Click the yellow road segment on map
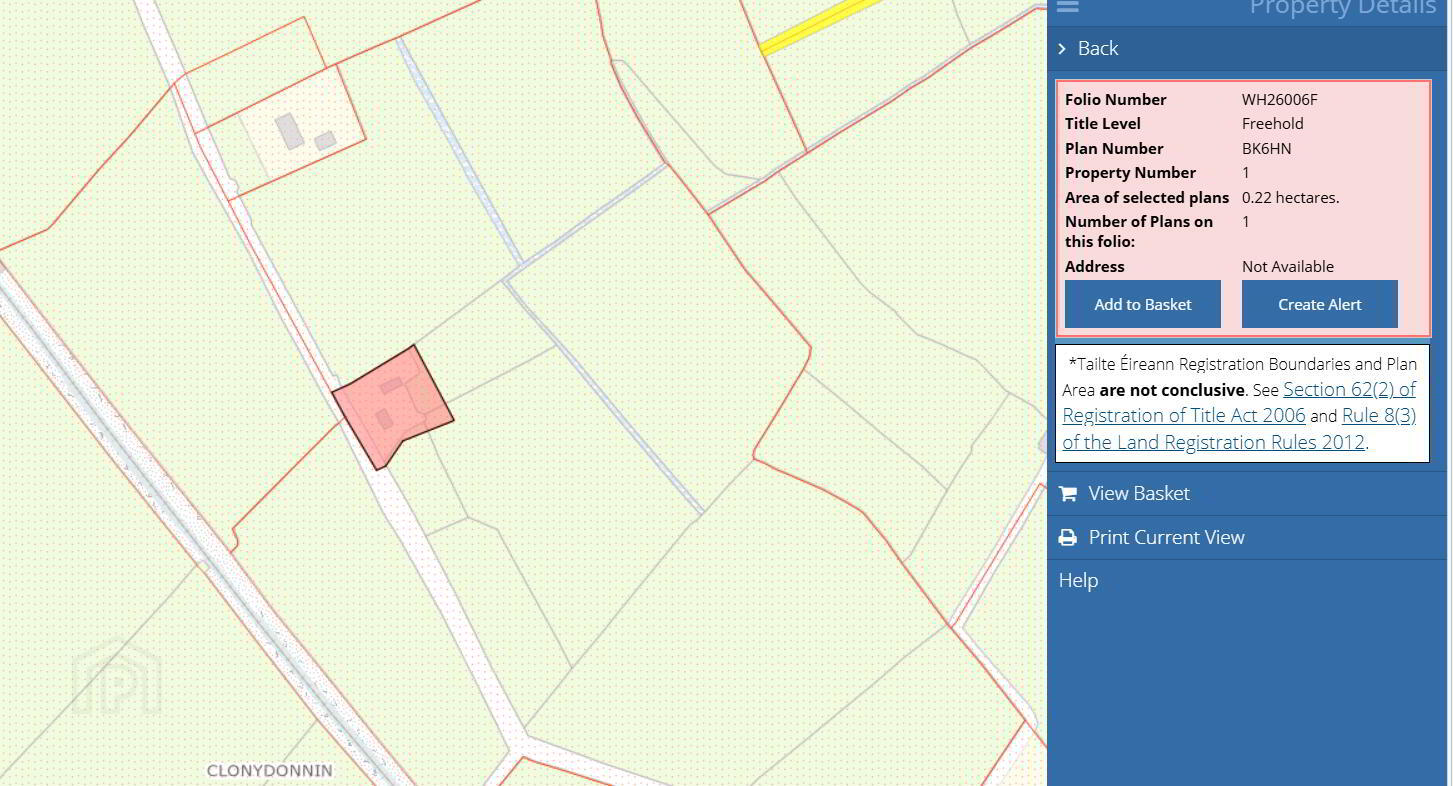The image size is (1453, 786). point(818,25)
